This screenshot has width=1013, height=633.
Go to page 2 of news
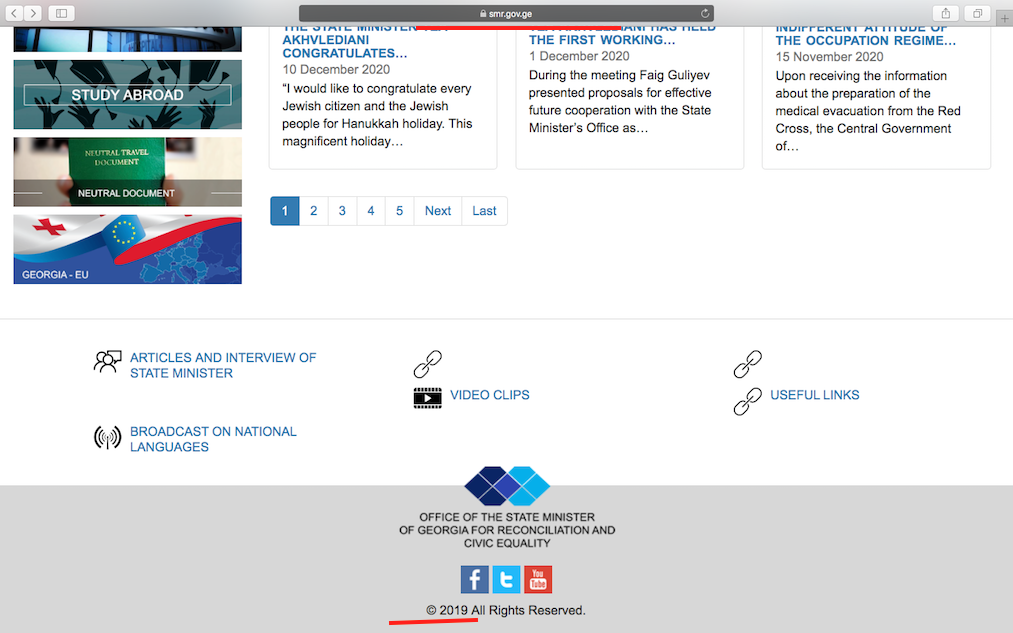coord(313,211)
